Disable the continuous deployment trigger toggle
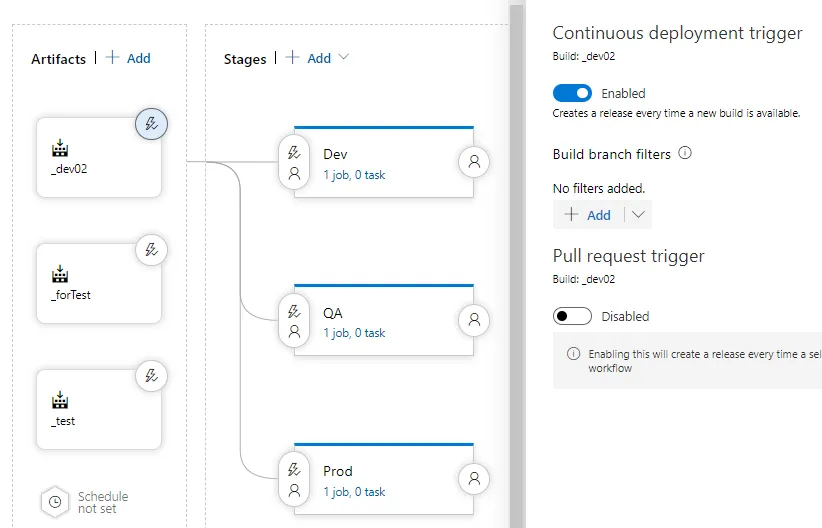The image size is (822, 528). (x=573, y=93)
